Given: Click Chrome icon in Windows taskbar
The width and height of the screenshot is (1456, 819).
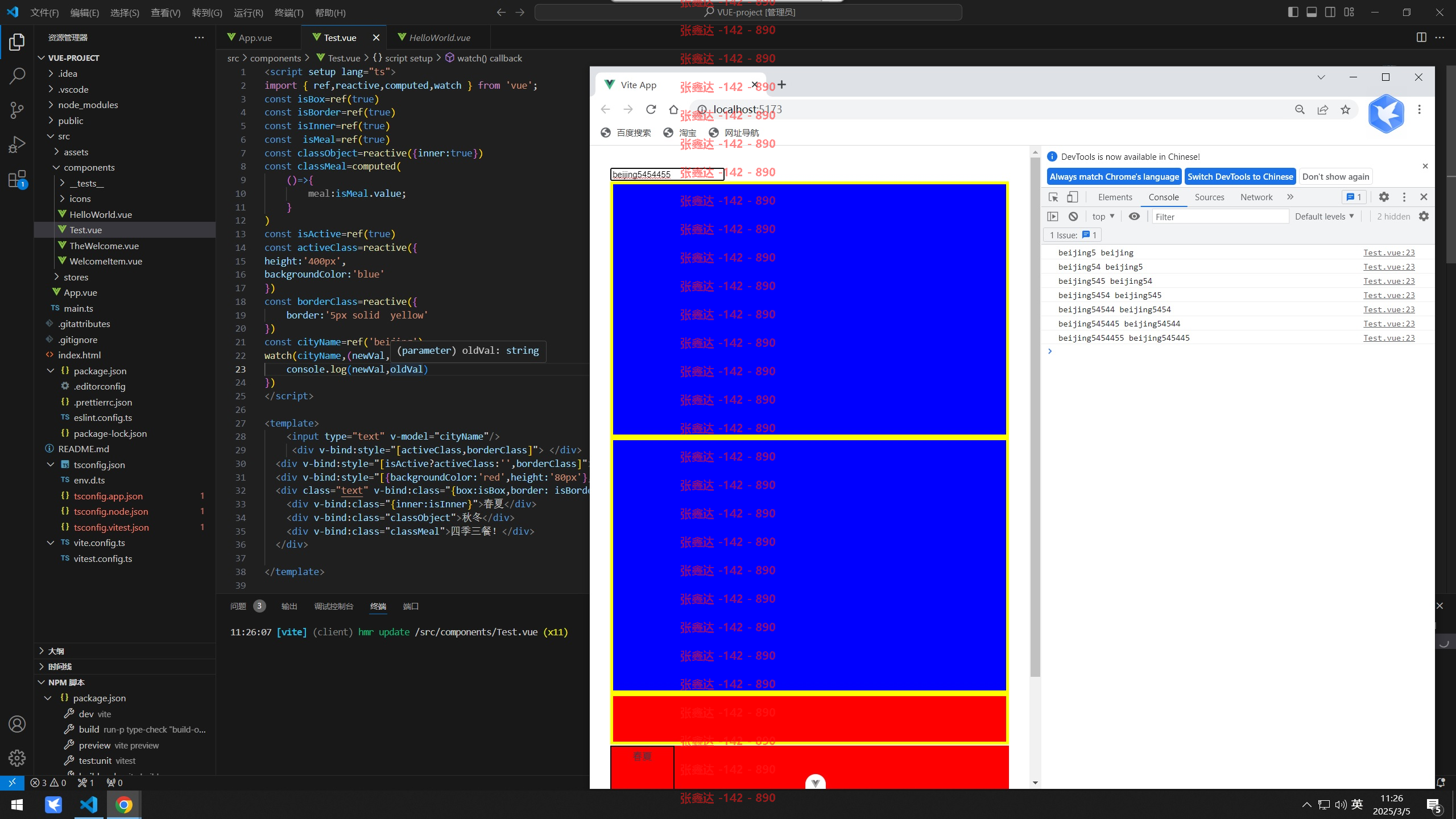Looking at the screenshot, I should 124,805.
